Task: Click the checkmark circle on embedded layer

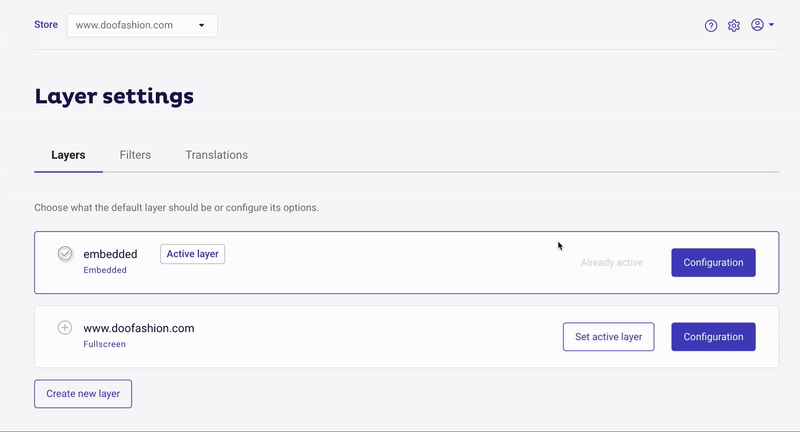Action: pyautogui.click(x=65, y=253)
